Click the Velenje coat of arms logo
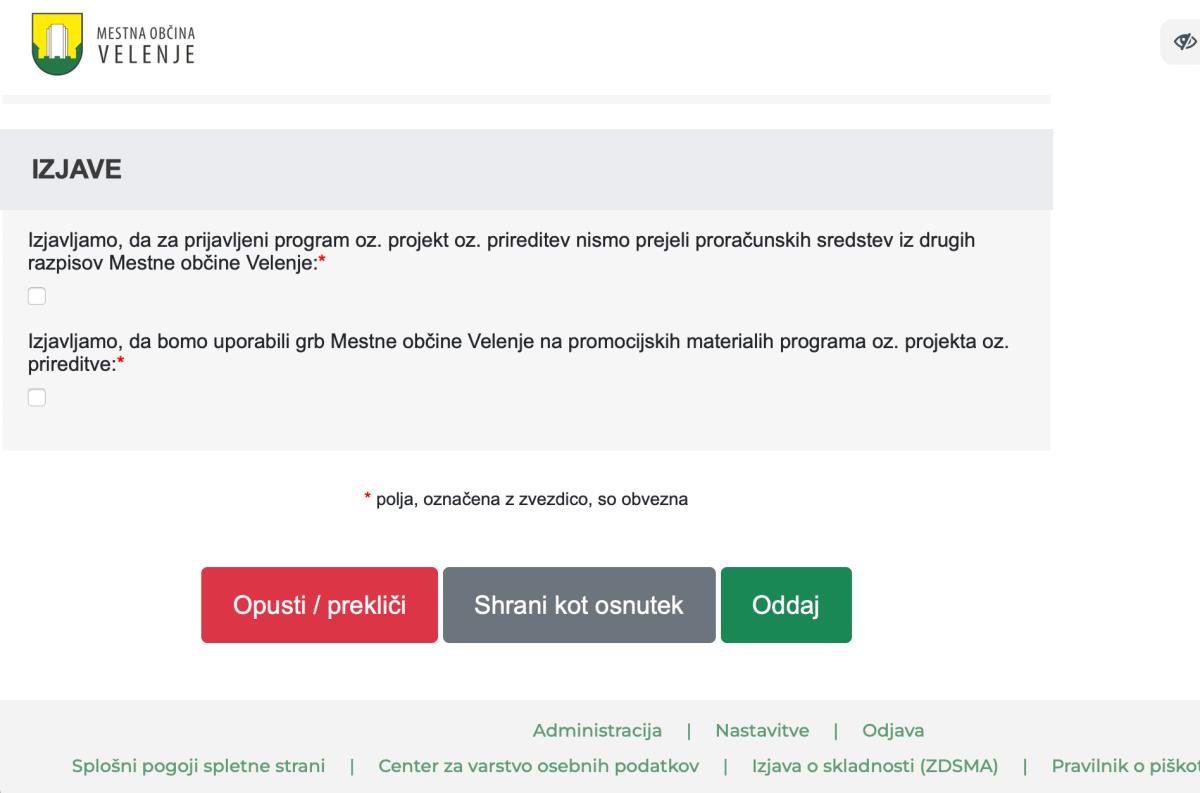Viewport: 1200px width, 793px height. click(57, 44)
